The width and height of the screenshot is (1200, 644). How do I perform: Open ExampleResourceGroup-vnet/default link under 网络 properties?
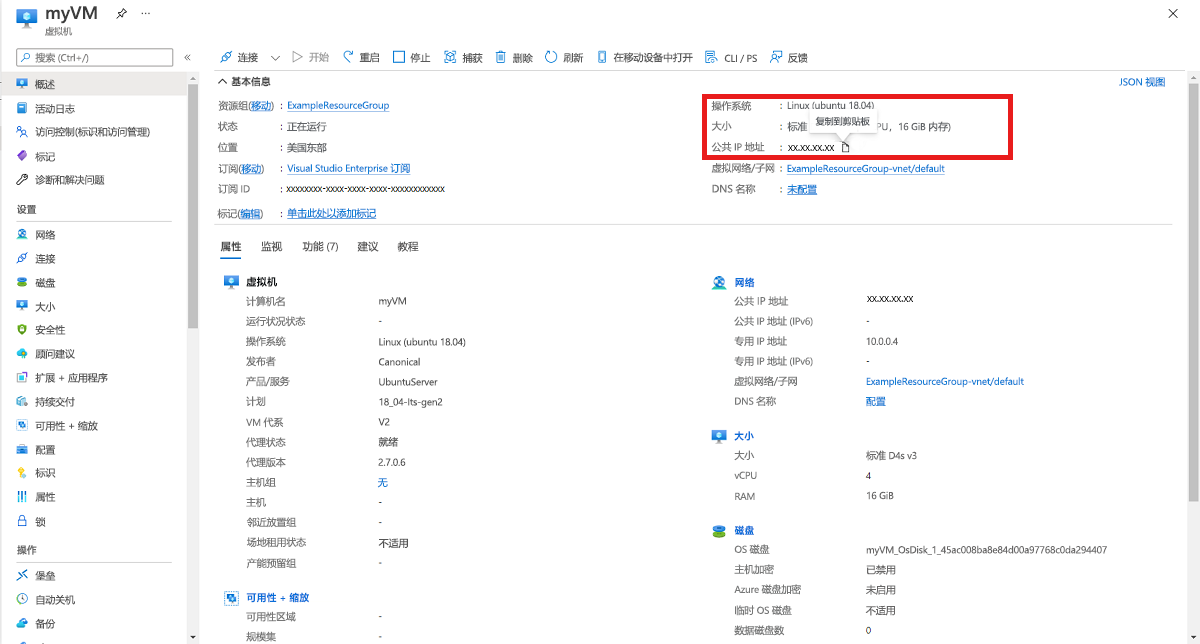pyautogui.click(x=945, y=381)
